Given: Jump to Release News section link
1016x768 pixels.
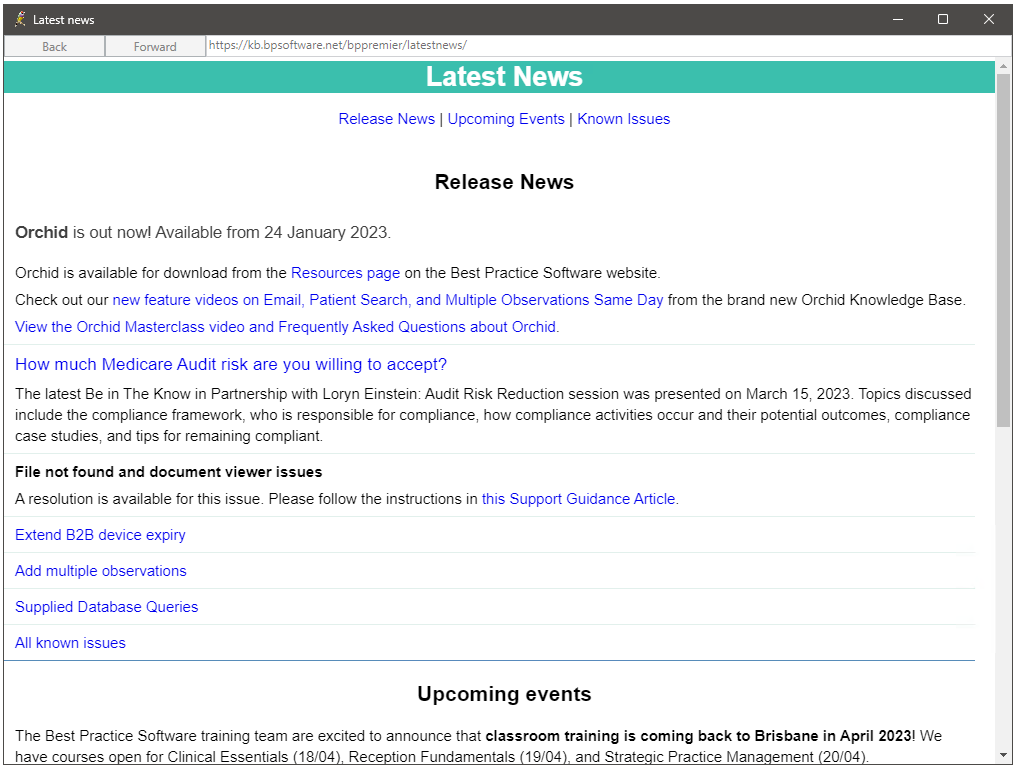Looking at the screenshot, I should 386,119.
